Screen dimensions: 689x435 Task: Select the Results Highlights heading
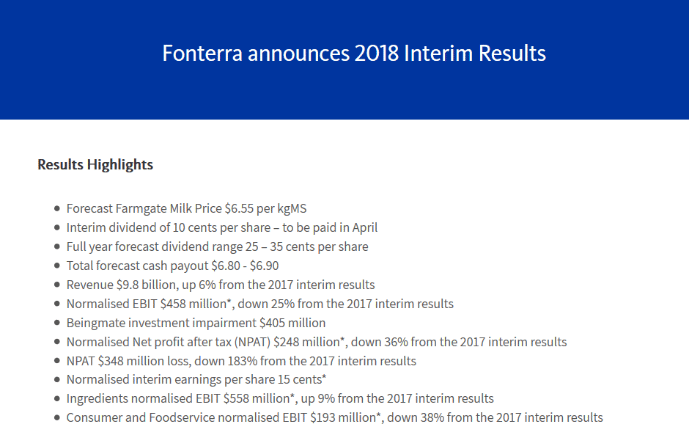(x=95, y=163)
